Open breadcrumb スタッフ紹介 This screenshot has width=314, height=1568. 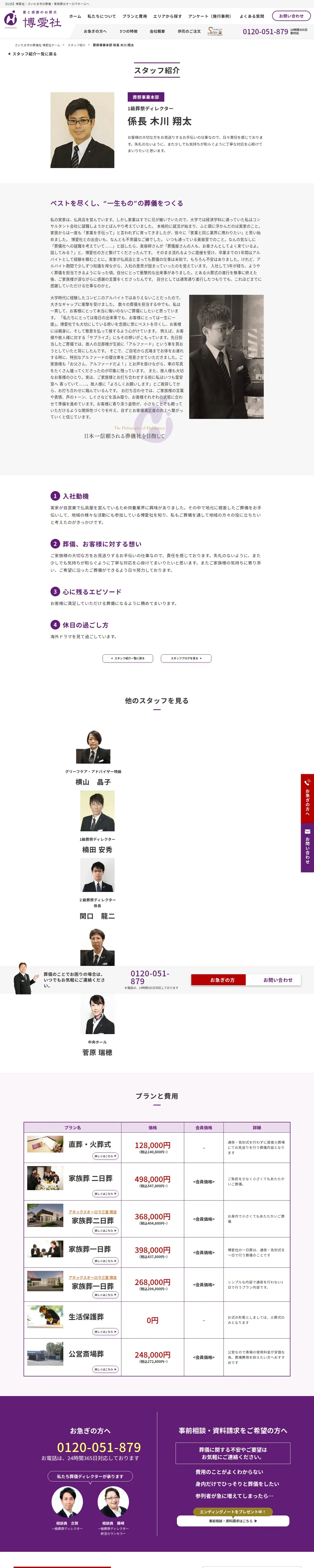pyautogui.click(x=76, y=45)
